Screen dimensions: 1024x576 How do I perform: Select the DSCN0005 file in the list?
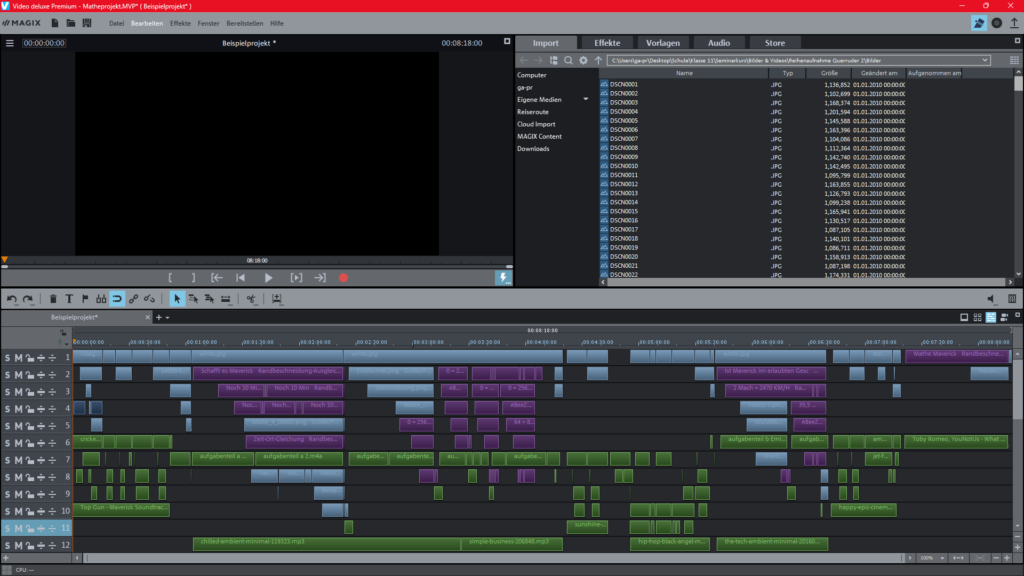click(x=624, y=121)
